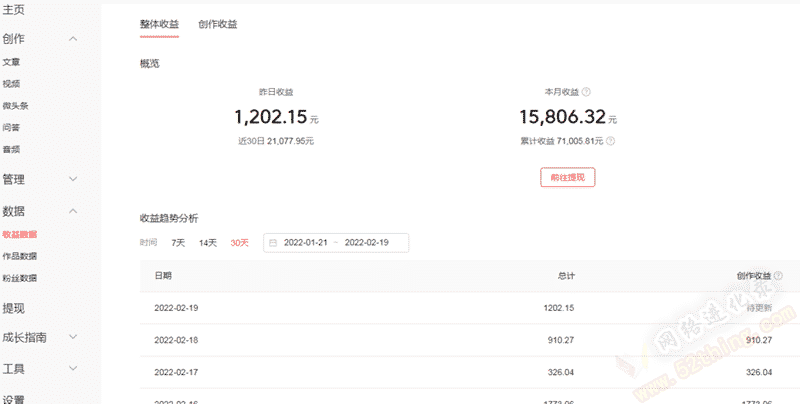Click the 前往提现 button

tap(567, 178)
